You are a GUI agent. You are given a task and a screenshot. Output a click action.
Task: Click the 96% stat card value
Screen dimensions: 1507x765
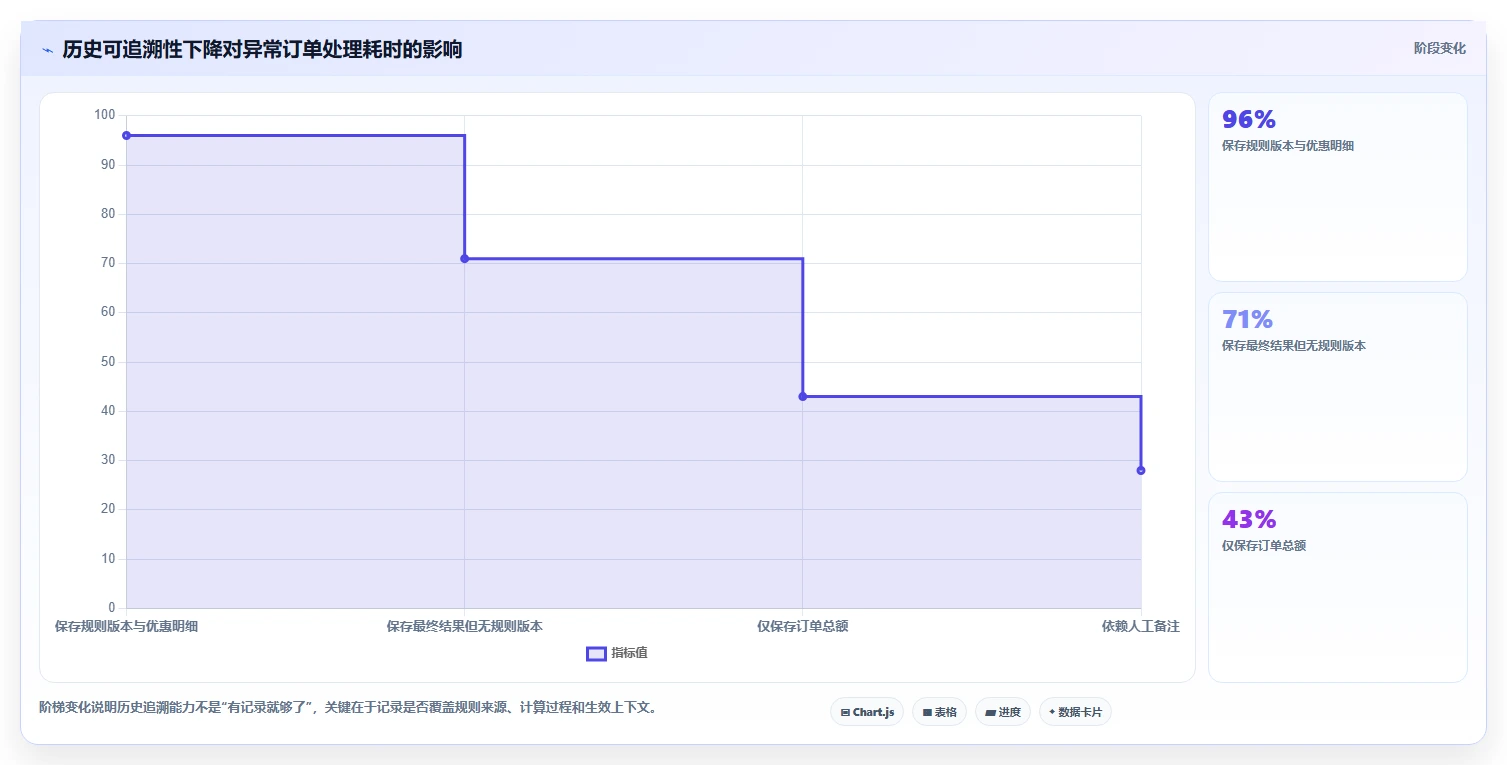point(1249,119)
